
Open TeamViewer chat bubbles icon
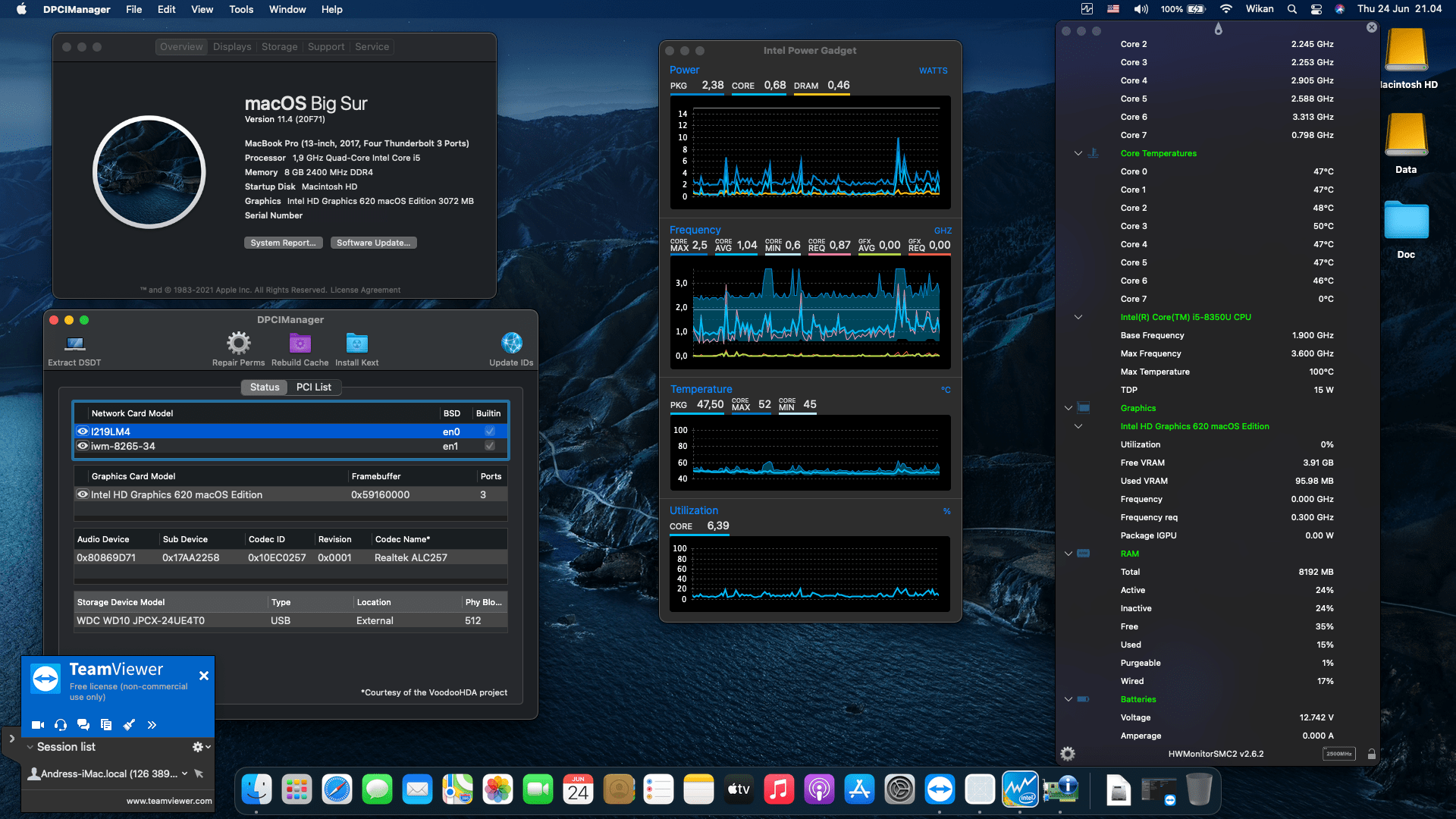[83, 725]
